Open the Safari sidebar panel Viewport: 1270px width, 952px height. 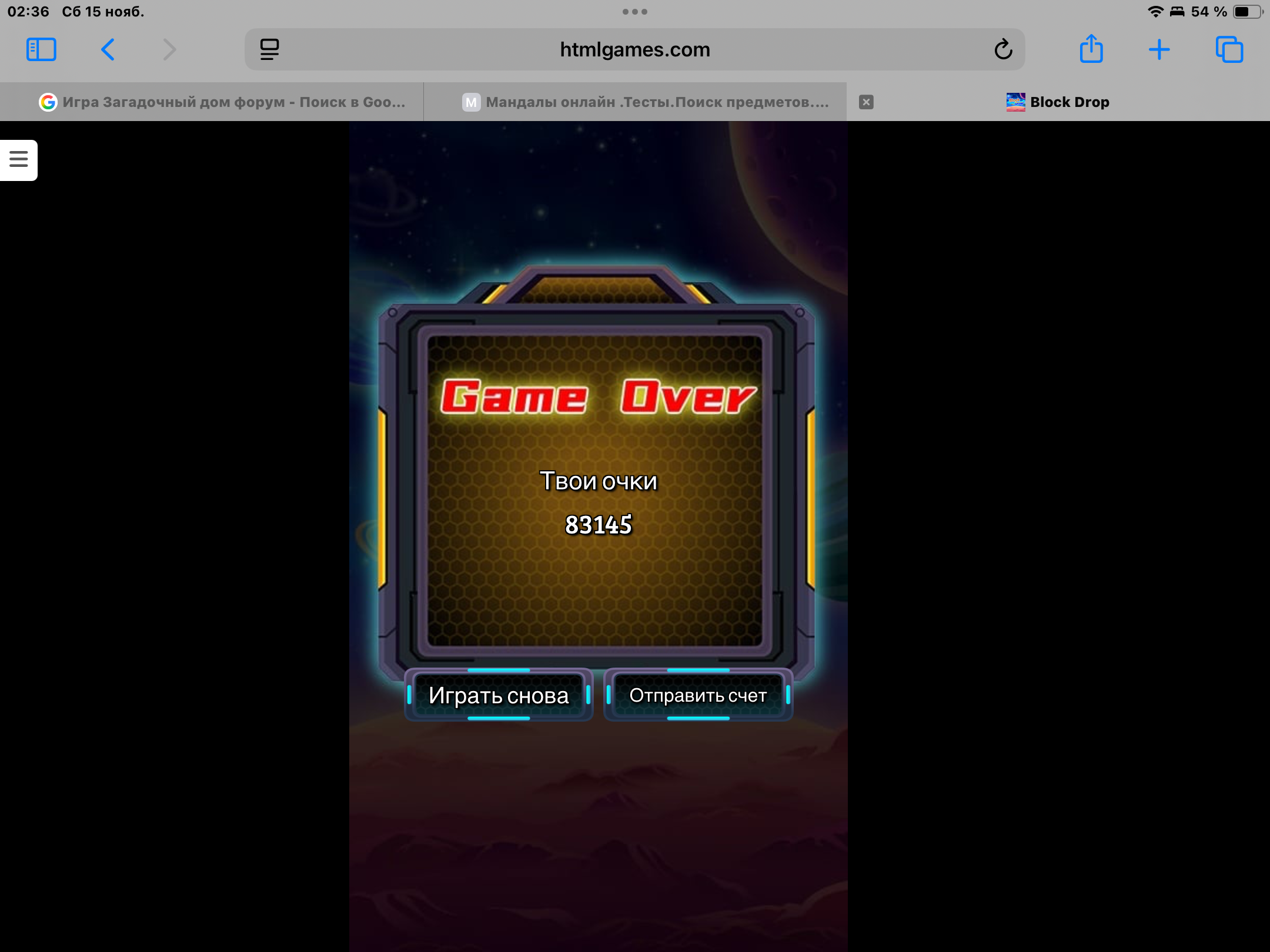[x=41, y=49]
